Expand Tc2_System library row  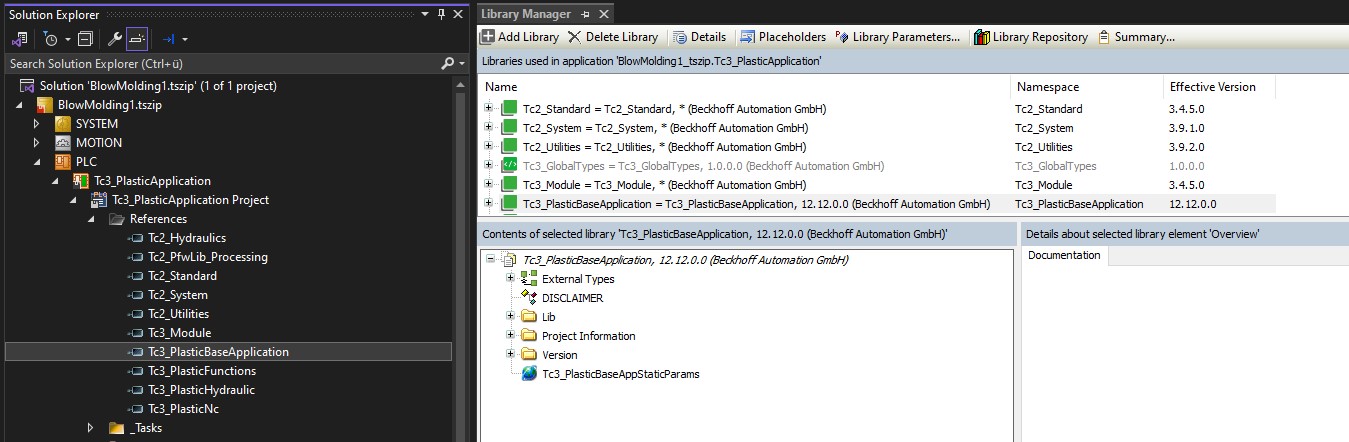[x=488, y=127]
